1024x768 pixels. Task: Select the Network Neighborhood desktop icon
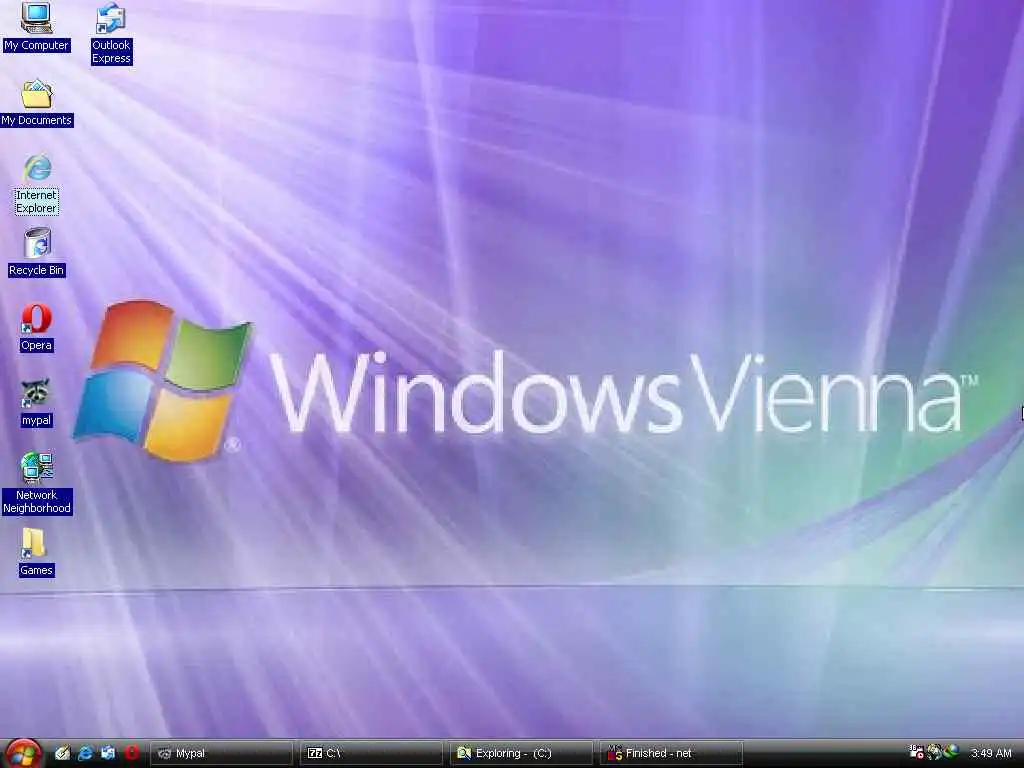[x=37, y=483]
